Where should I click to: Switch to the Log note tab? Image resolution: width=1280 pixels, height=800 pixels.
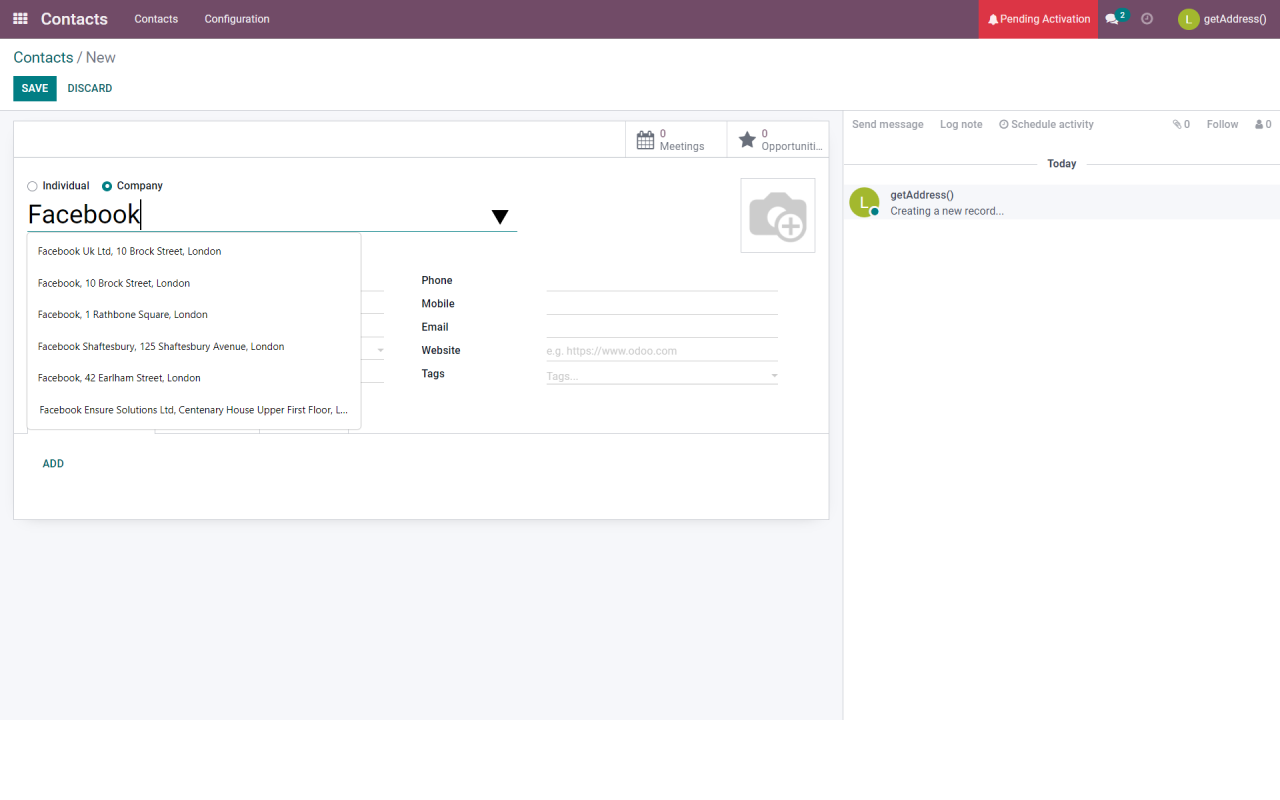961,124
